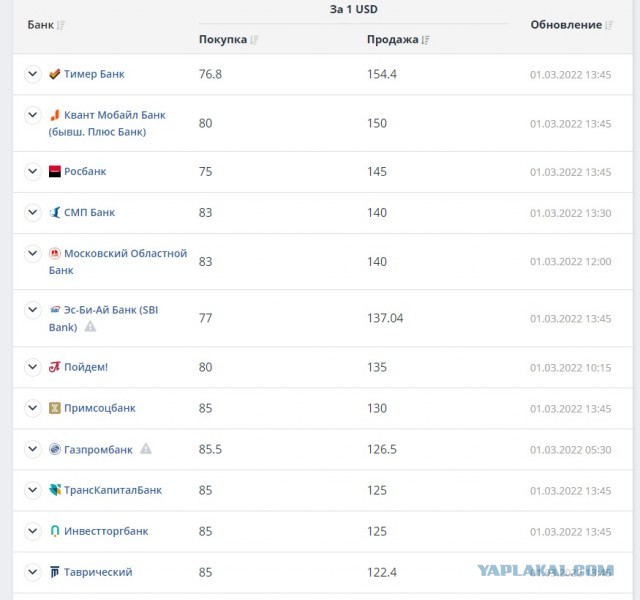Expand the Таврический row
Viewport: 640px width, 600px height.
33,572
